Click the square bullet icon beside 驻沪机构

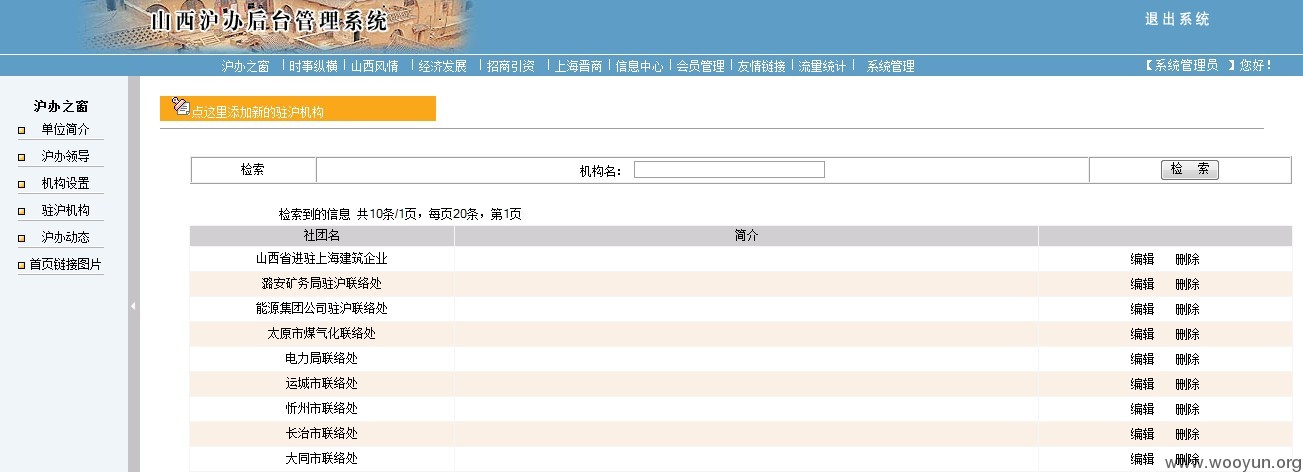pos(21,211)
